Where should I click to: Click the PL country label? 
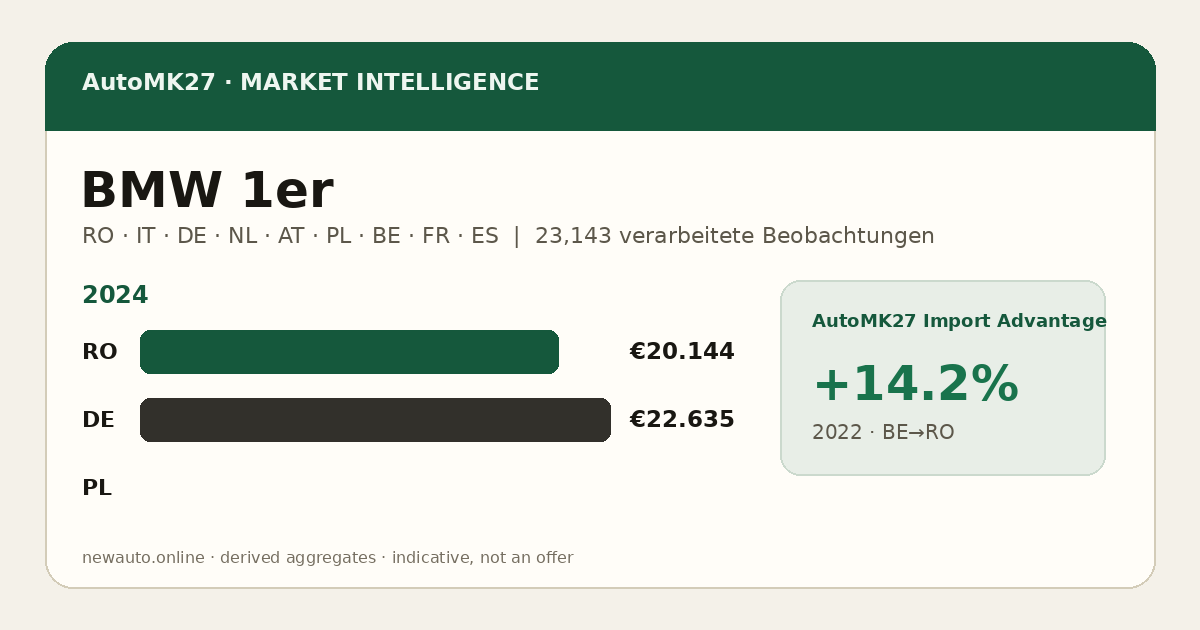click(96, 488)
